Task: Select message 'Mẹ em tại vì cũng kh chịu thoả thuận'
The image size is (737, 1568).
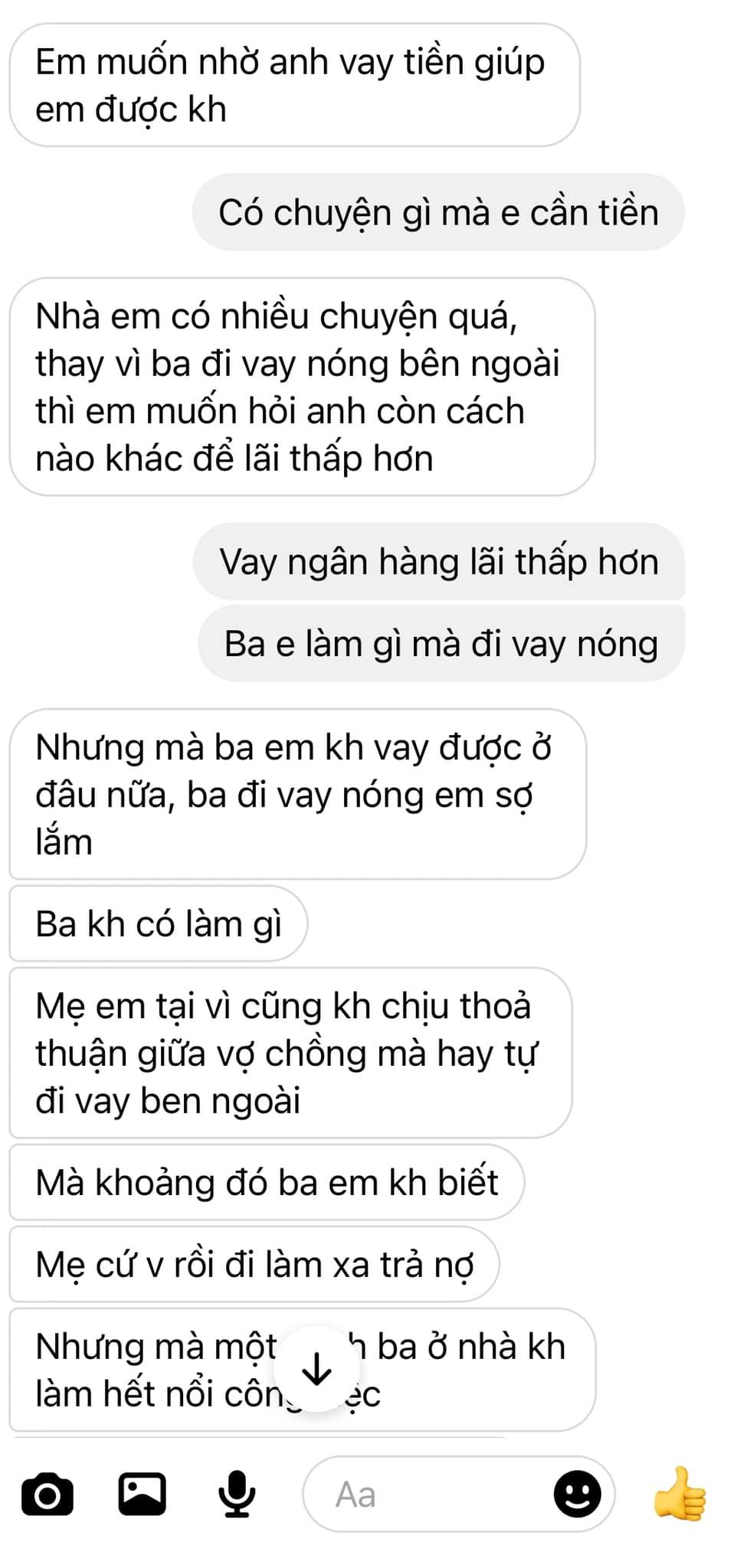Action: [291, 1053]
